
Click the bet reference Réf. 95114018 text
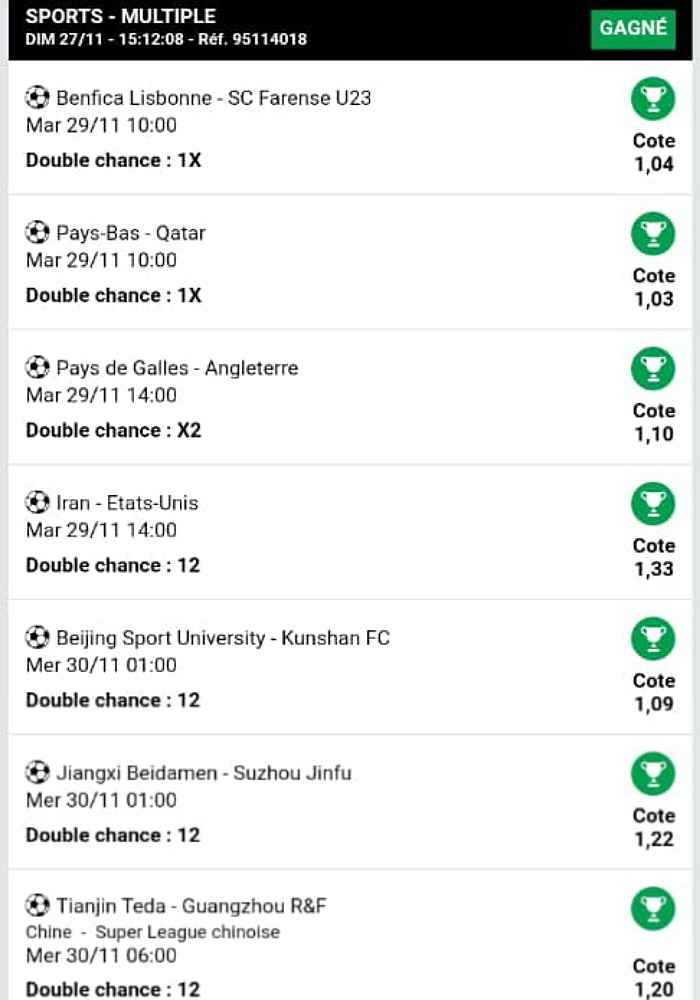252,39
